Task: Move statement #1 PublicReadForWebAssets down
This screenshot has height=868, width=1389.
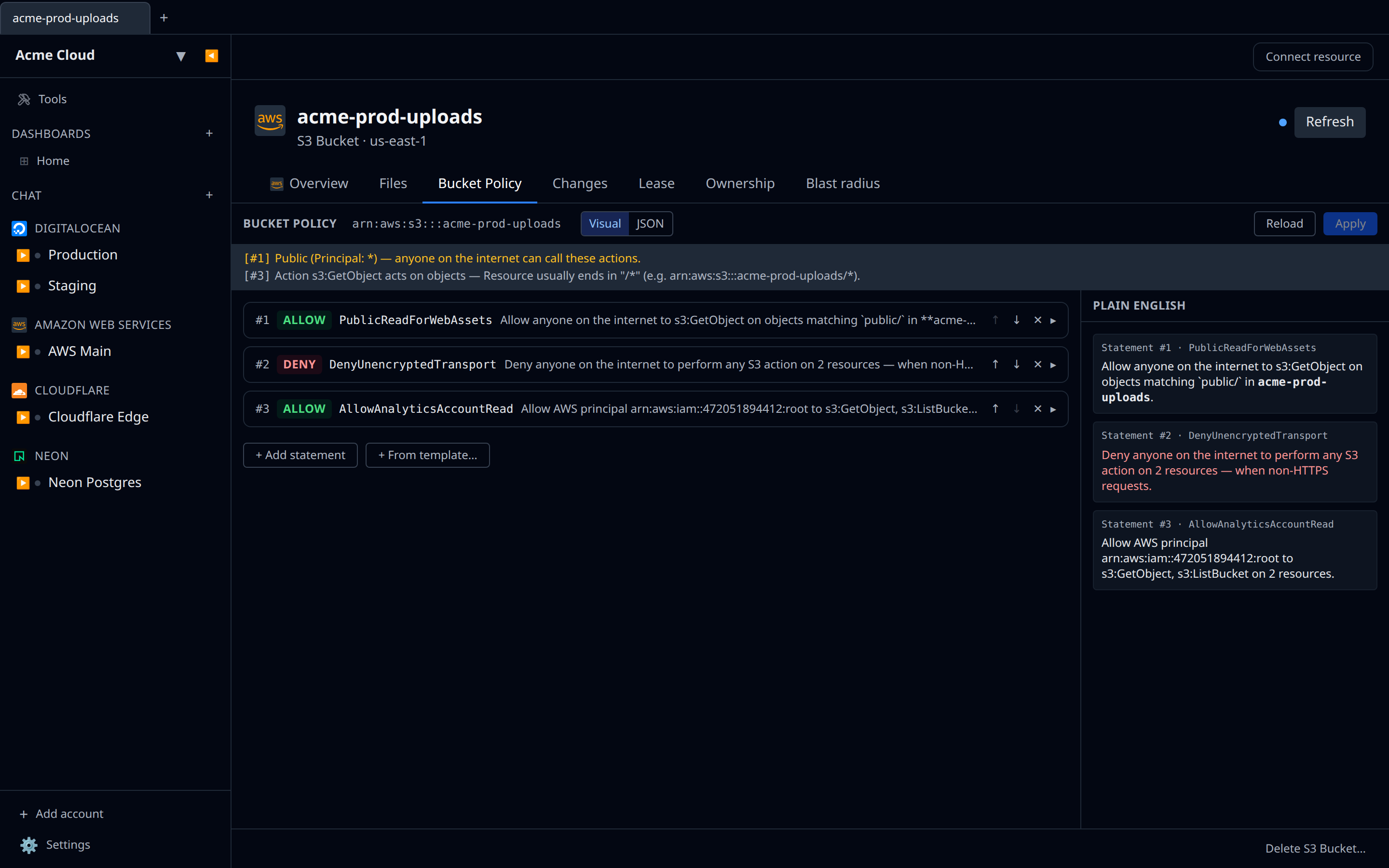Action: pos(1017,320)
